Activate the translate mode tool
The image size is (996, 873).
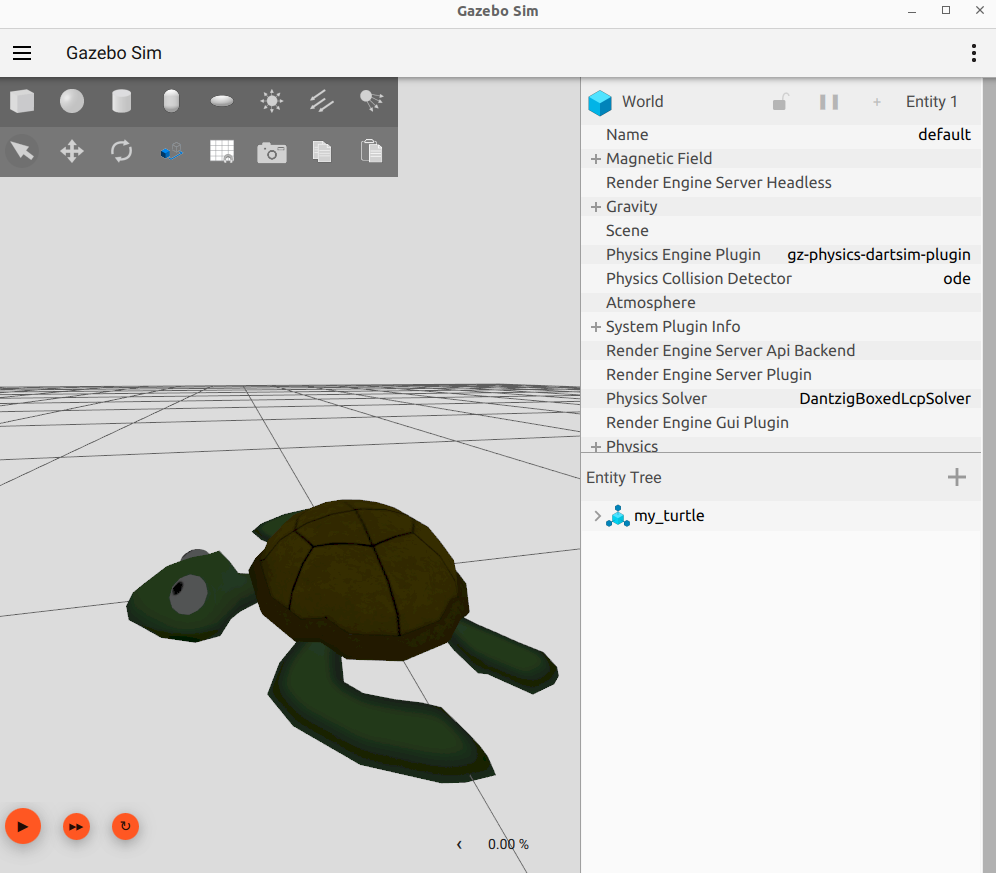pos(72,151)
